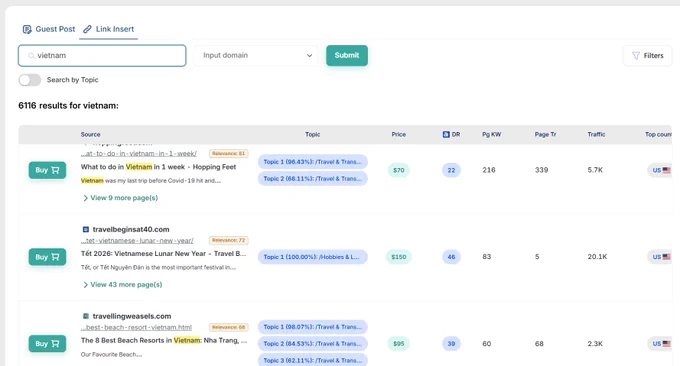
Task: Click the funnel icon in Filters
Action: click(636, 56)
